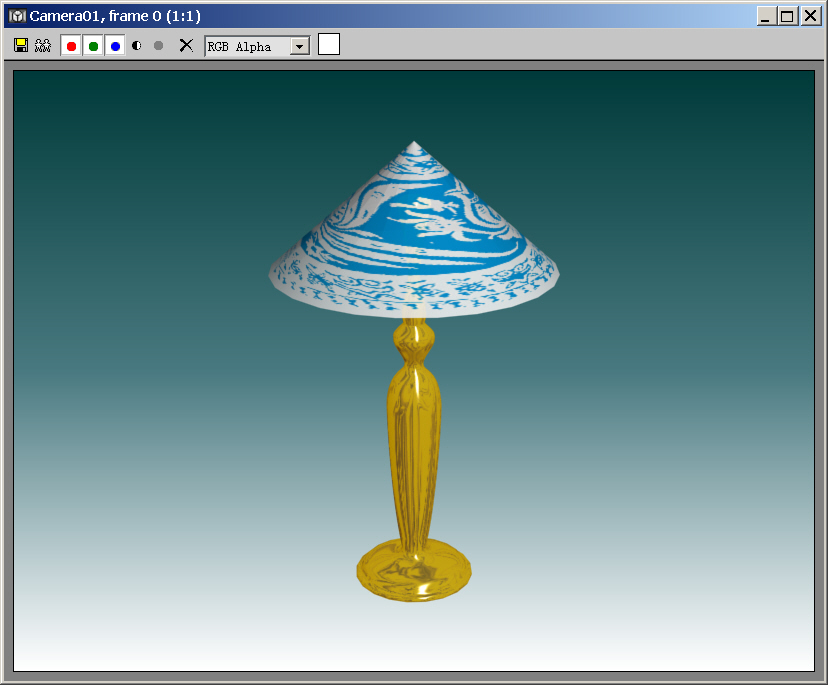Open the window system menu icon
The width and height of the screenshot is (828, 685).
(17, 16)
